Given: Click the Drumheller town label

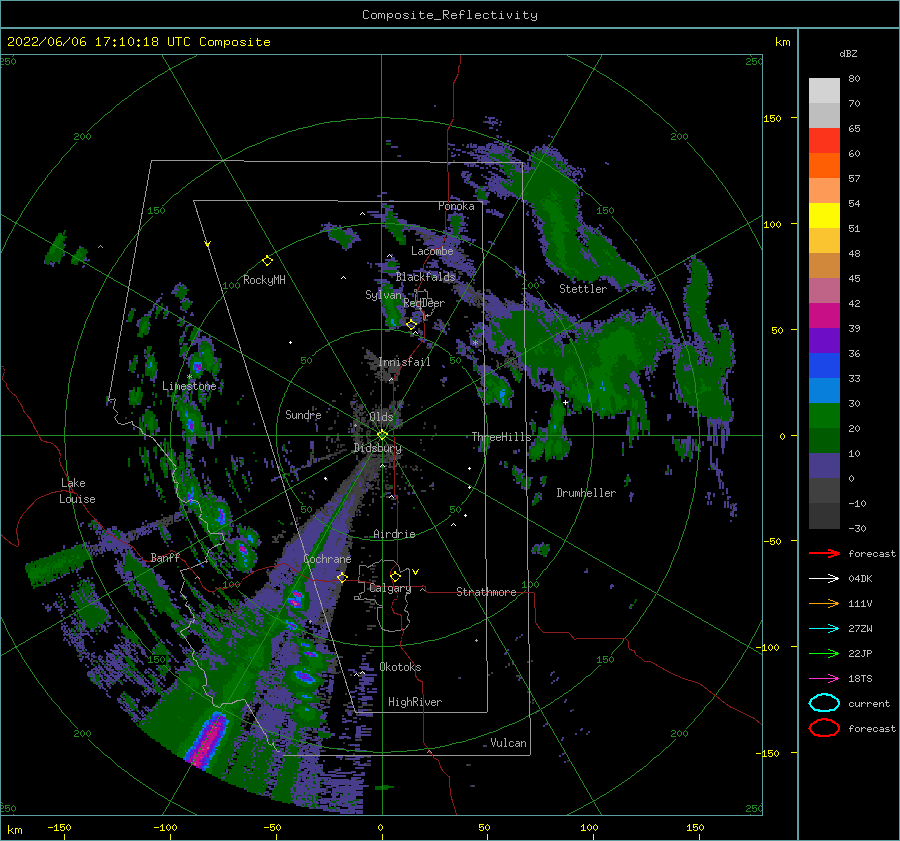Looking at the screenshot, I should (x=585, y=493).
